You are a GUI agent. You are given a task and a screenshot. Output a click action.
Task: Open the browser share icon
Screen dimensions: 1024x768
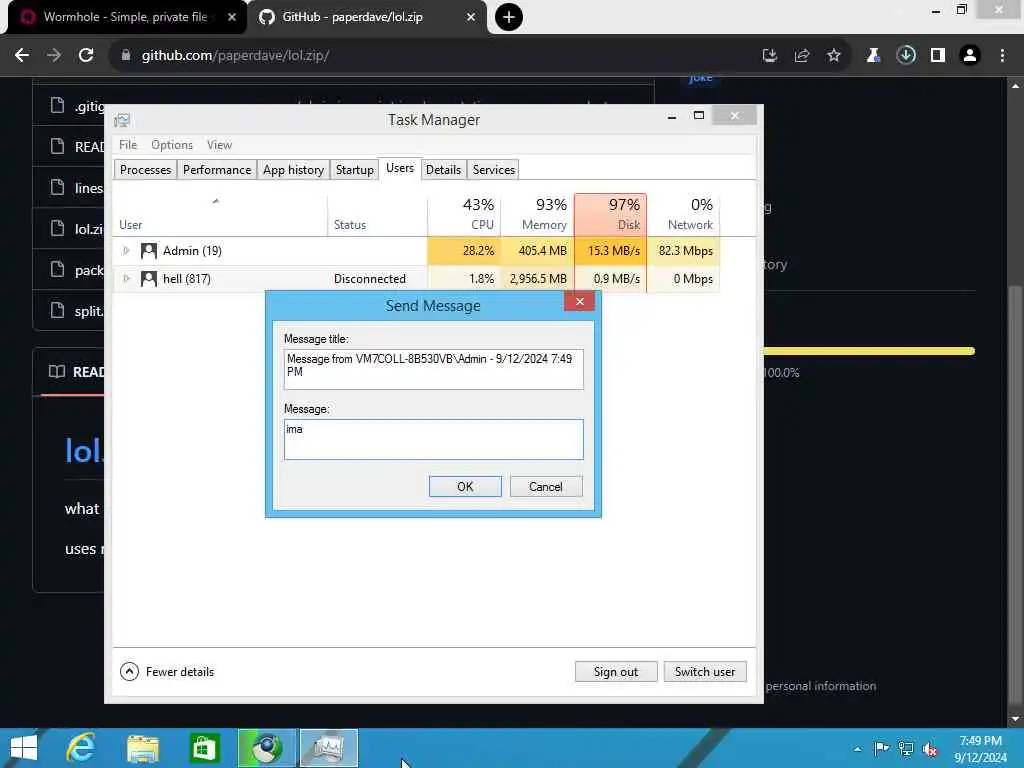(802, 56)
